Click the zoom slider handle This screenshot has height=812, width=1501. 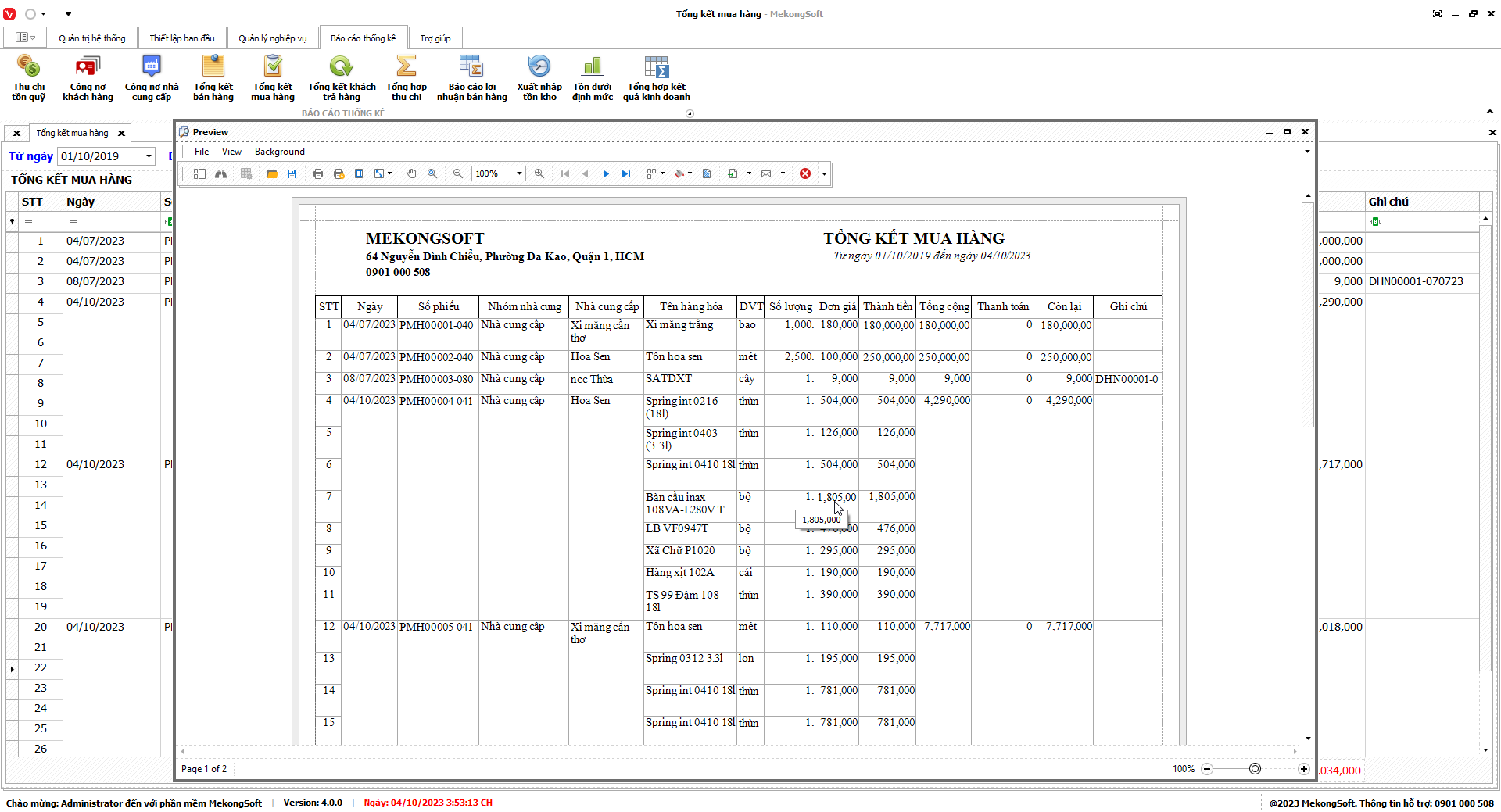coord(1255,769)
